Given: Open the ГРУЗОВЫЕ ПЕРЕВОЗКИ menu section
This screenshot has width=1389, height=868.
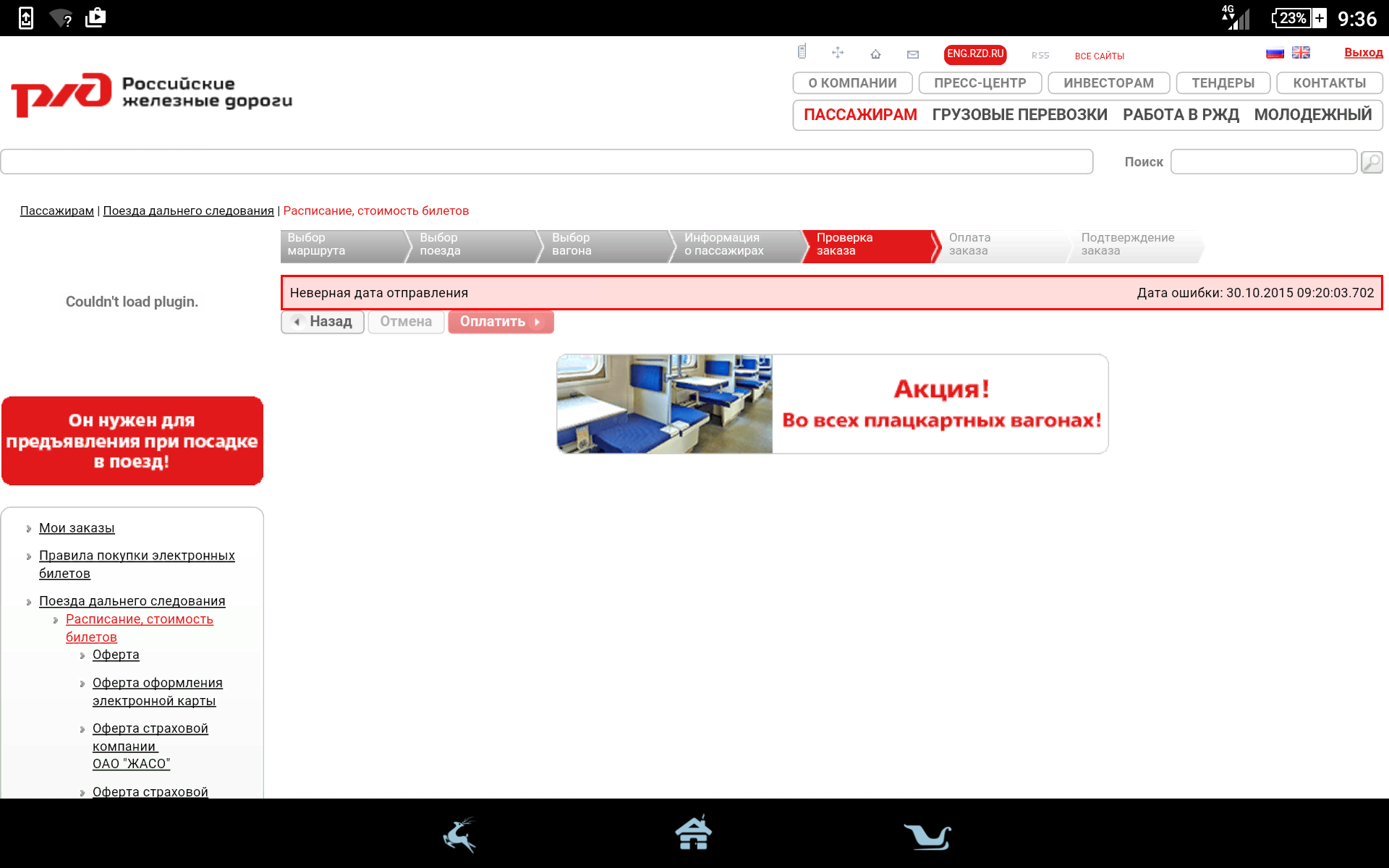Looking at the screenshot, I should tap(1019, 115).
